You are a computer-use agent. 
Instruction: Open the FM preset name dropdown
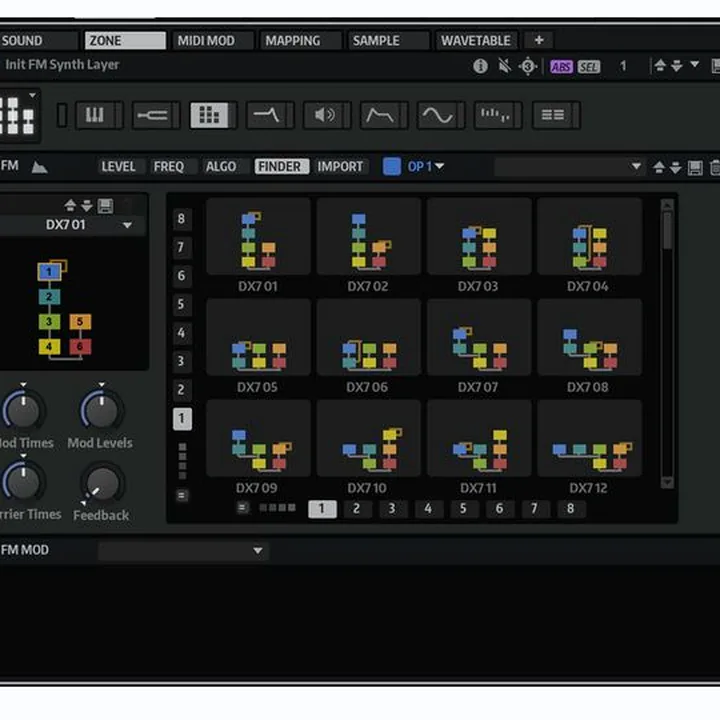569,167
